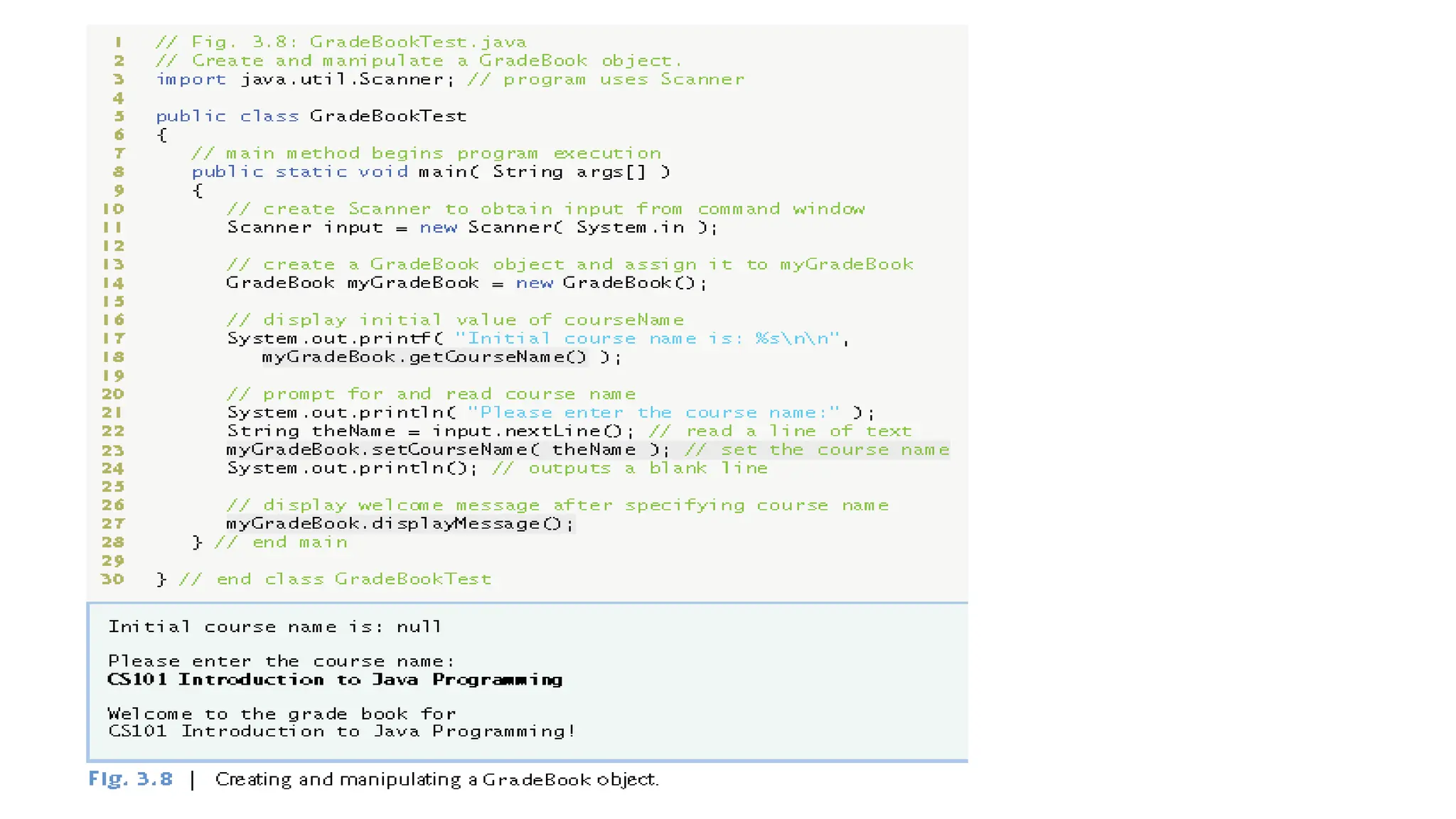Click the bold 'CS101 Introduction to Java Programming' input

pos(335,680)
